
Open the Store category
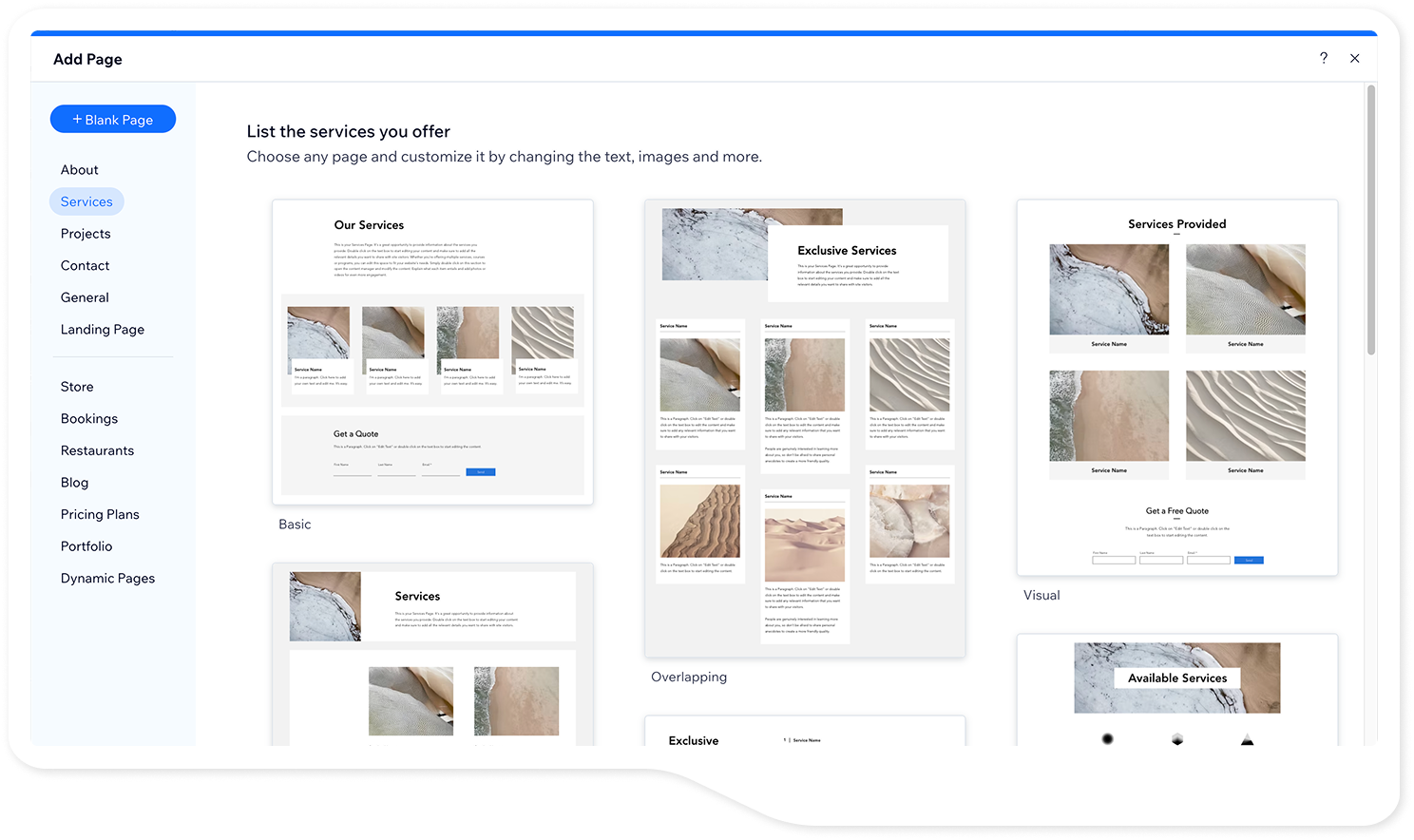77,387
